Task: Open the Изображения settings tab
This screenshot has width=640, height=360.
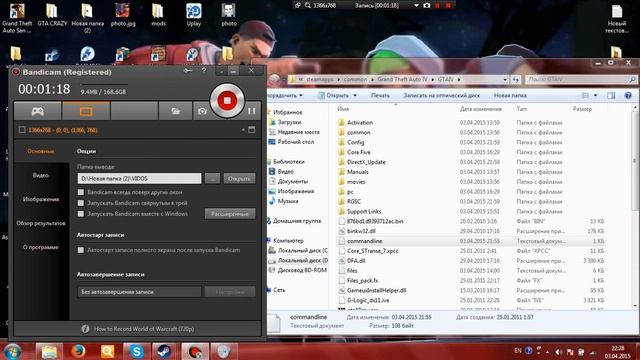Action: (x=41, y=199)
